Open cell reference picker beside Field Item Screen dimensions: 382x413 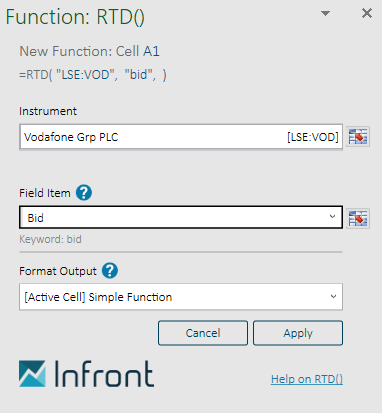(x=358, y=218)
